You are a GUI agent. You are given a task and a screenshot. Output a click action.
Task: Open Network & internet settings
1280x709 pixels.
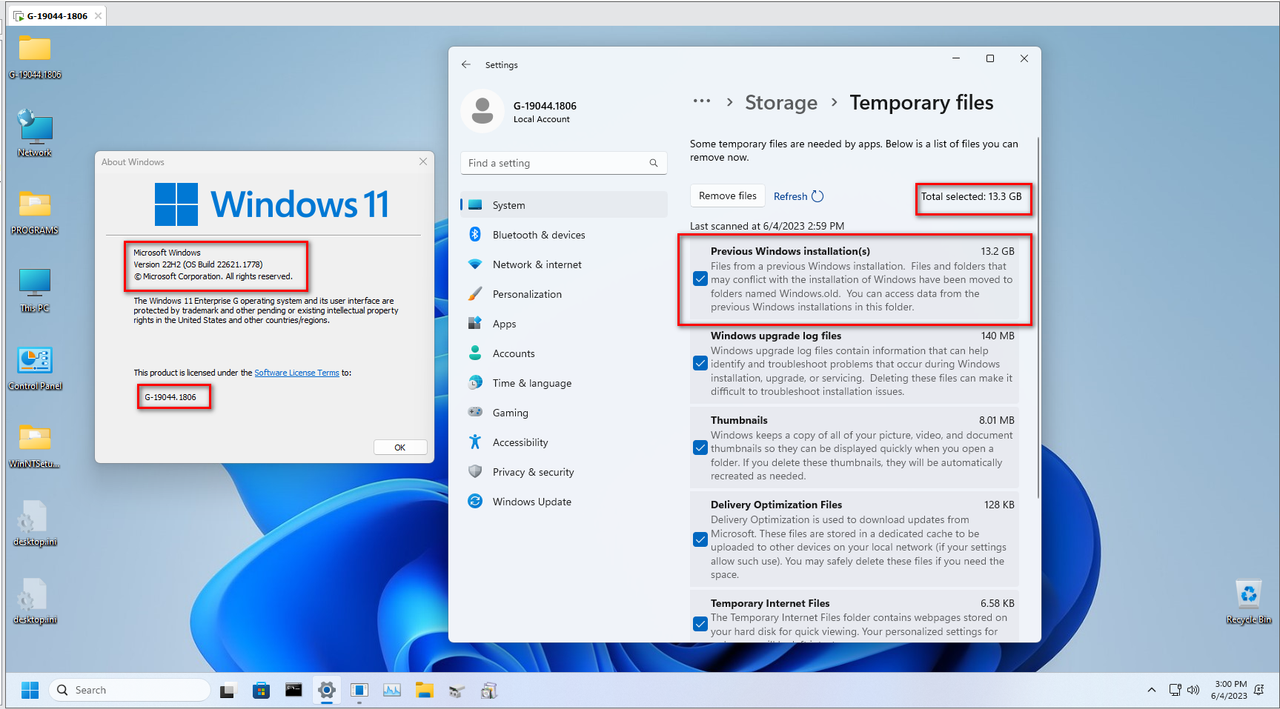click(x=564, y=264)
